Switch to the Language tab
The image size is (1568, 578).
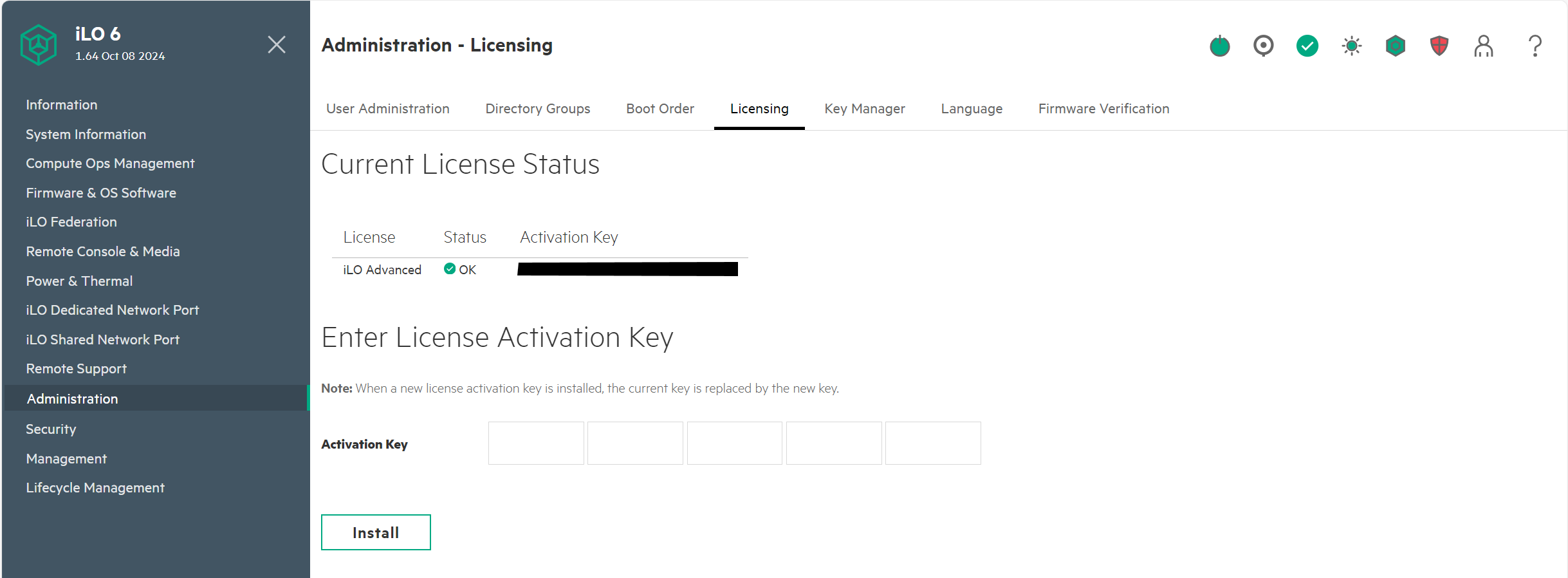(972, 109)
